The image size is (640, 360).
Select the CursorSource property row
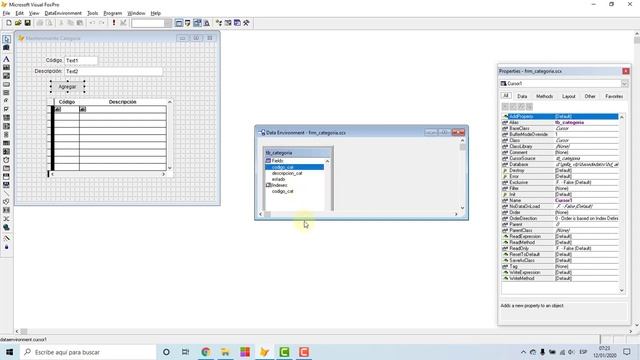[x=560, y=158]
